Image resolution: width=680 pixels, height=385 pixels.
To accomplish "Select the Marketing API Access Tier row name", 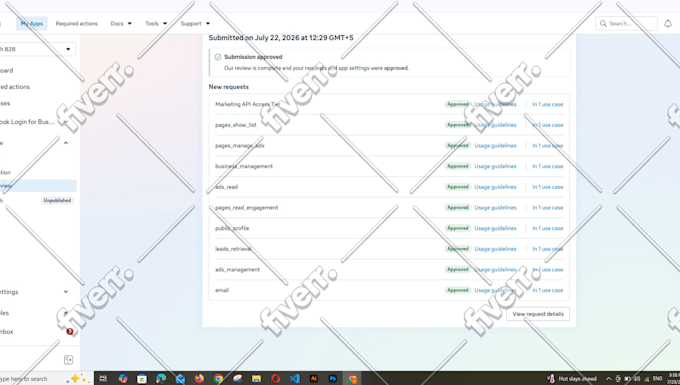I will coord(248,104).
